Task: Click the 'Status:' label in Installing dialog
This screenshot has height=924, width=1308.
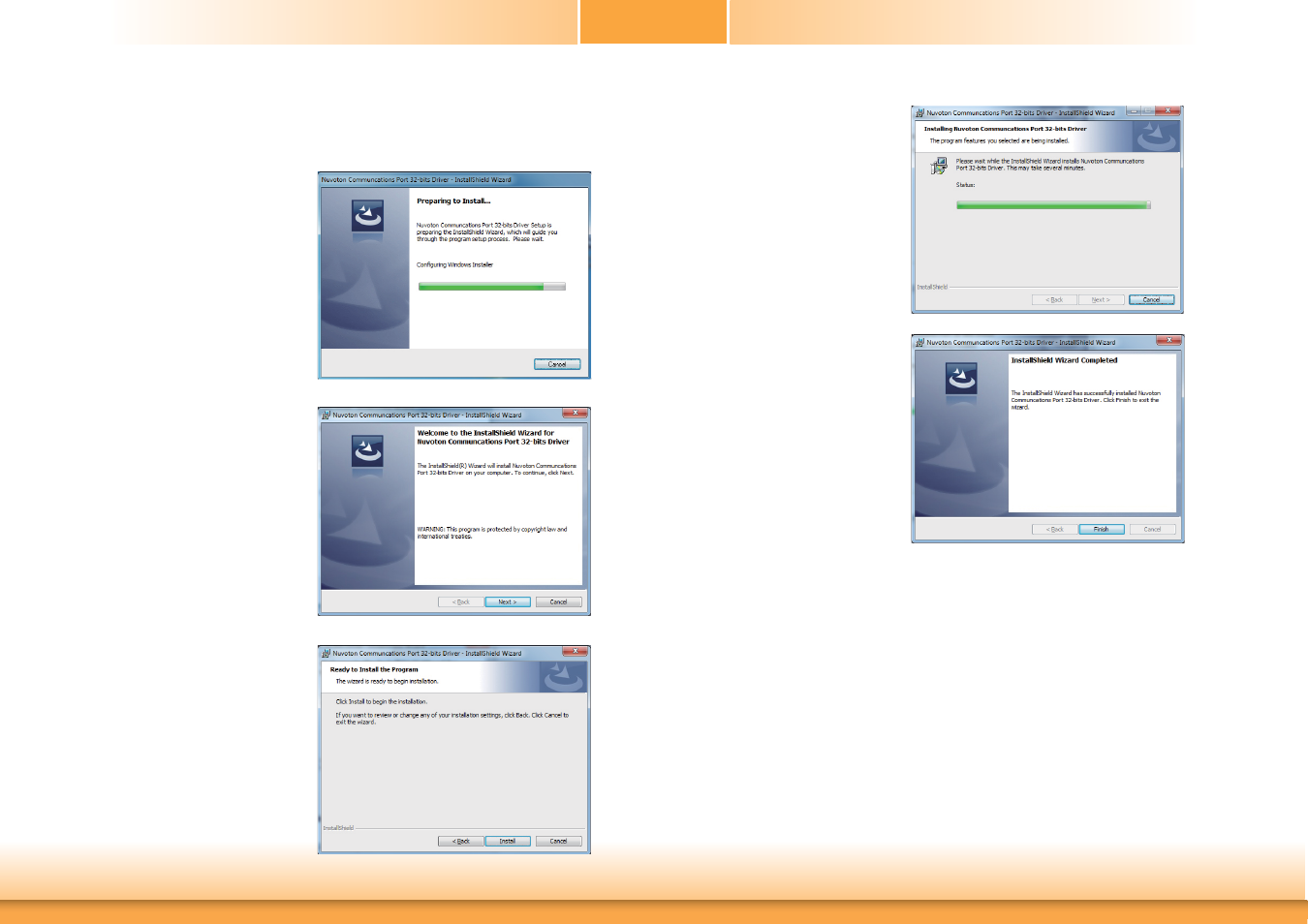Action: pos(966,184)
